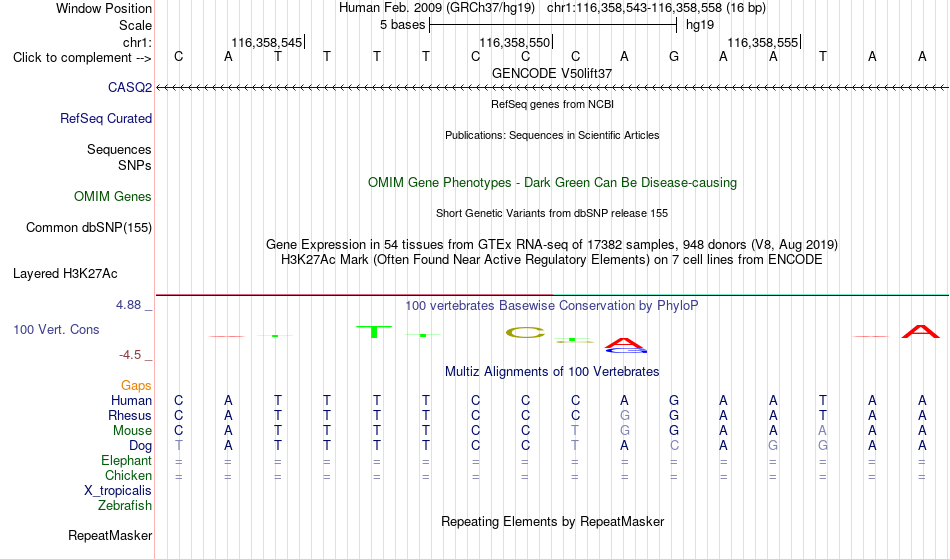Click the Layered H3K27Ac track label
950x559 pixels.
click(x=65, y=274)
